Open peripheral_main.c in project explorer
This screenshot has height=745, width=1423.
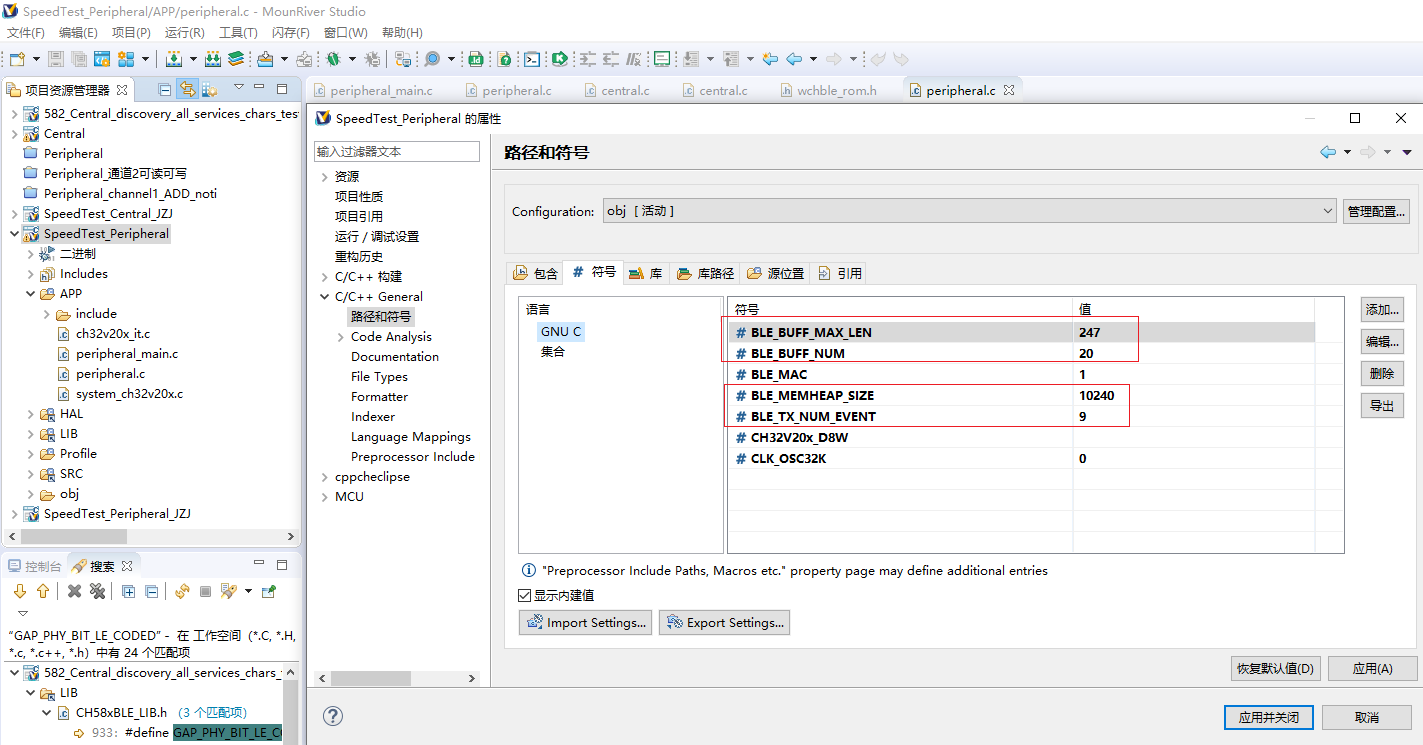point(127,354)
